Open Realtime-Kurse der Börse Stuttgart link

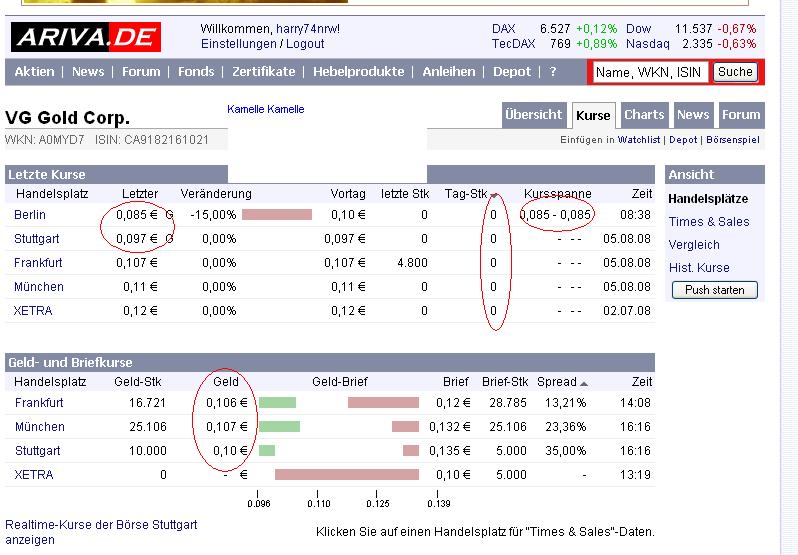pos(101,532)
